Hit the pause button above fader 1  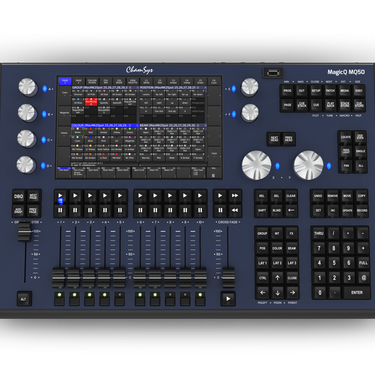(60, 211)
